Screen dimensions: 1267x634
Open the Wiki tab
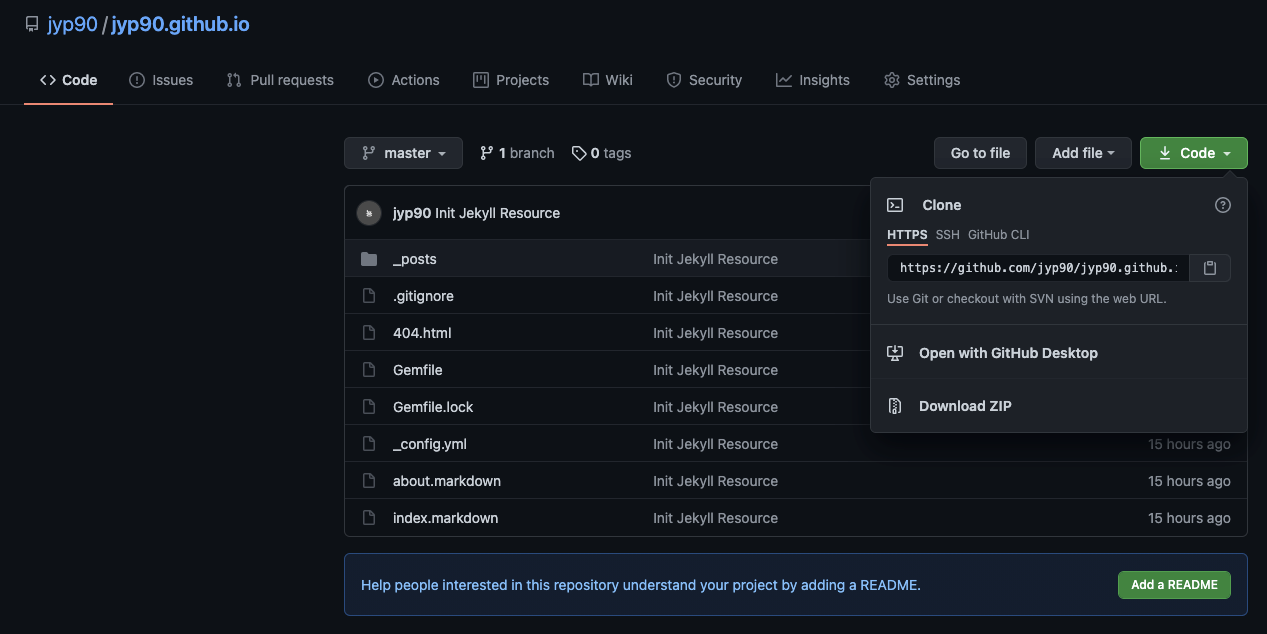608,80
